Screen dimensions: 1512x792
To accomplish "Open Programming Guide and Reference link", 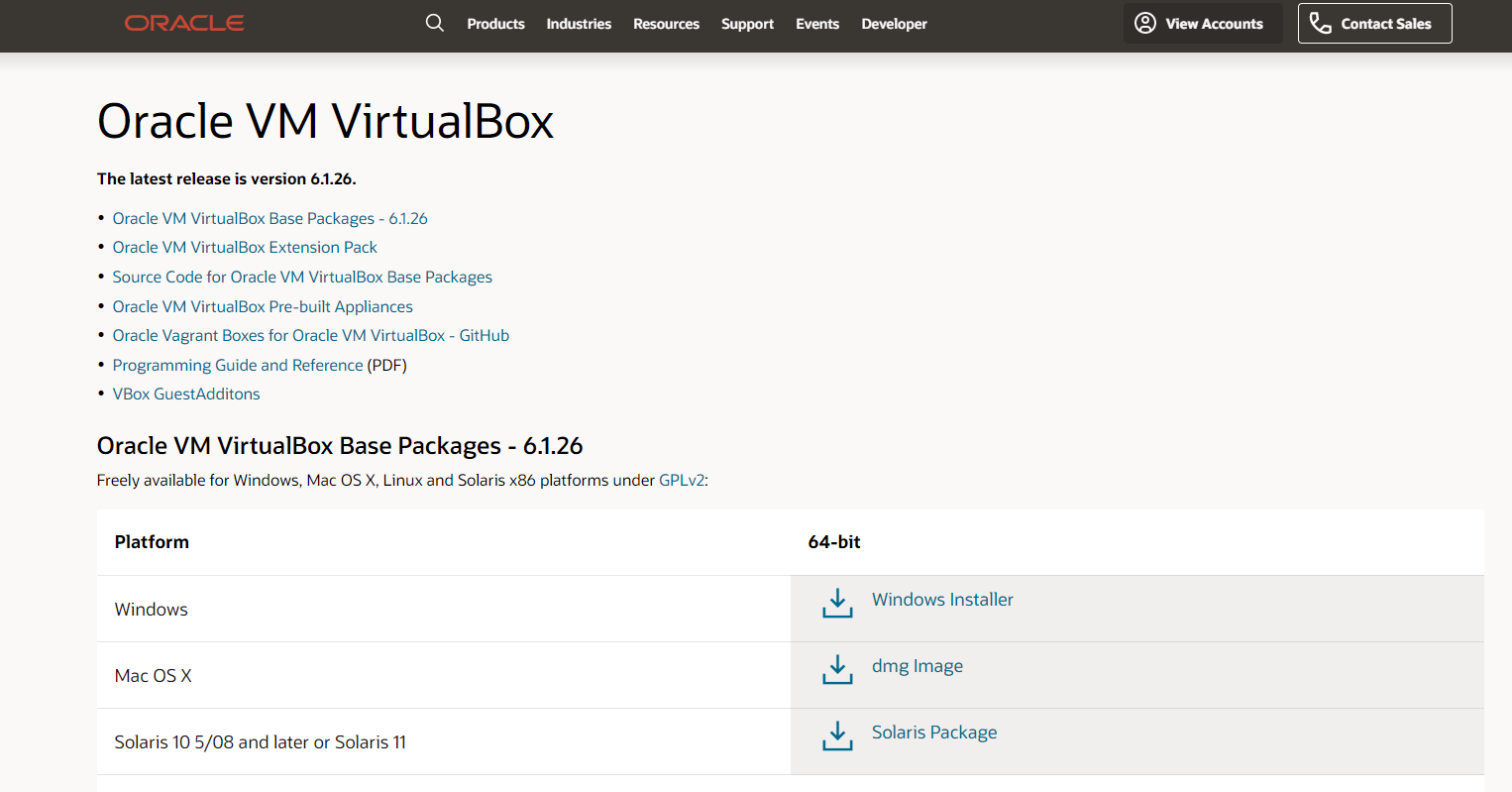I will 238,365.
